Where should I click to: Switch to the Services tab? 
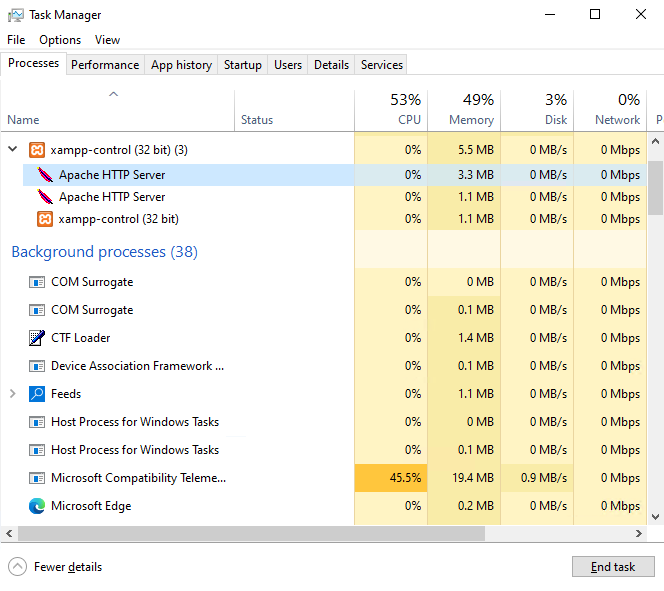pyautogui.click(x=382, y=65)
